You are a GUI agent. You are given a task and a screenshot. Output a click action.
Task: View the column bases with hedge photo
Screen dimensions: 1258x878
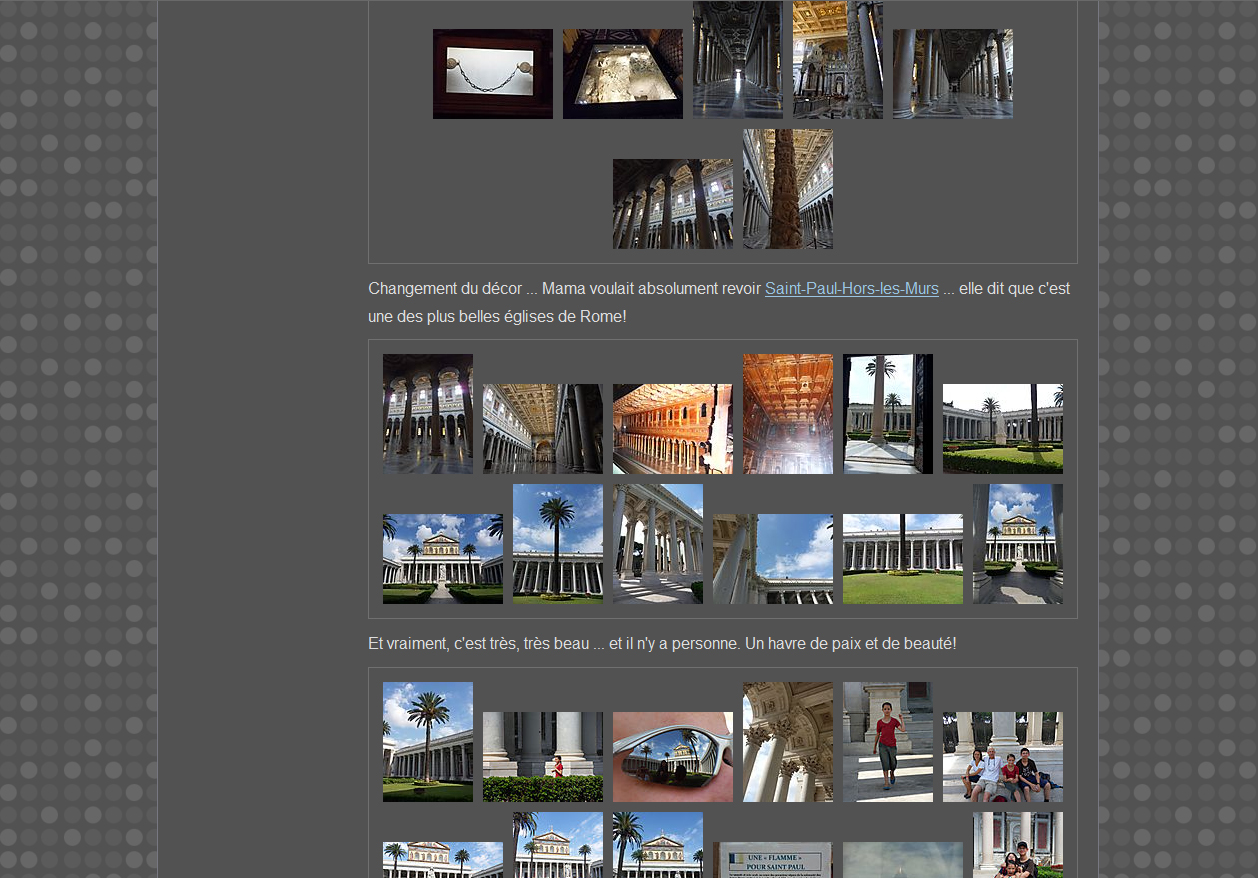click(542, 757)
